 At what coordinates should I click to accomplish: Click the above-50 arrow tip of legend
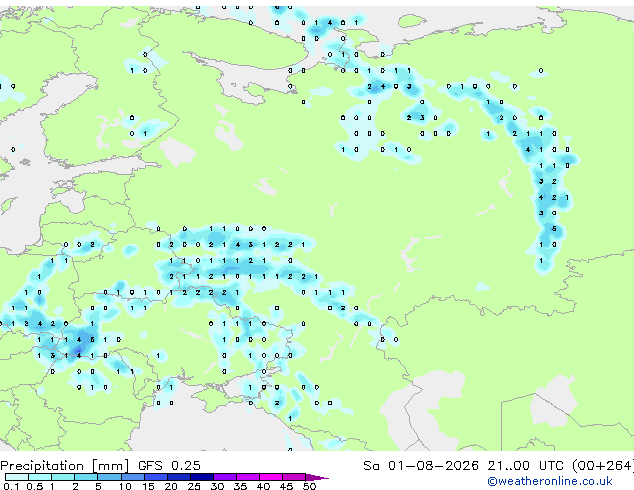click(x=317, y=477)
